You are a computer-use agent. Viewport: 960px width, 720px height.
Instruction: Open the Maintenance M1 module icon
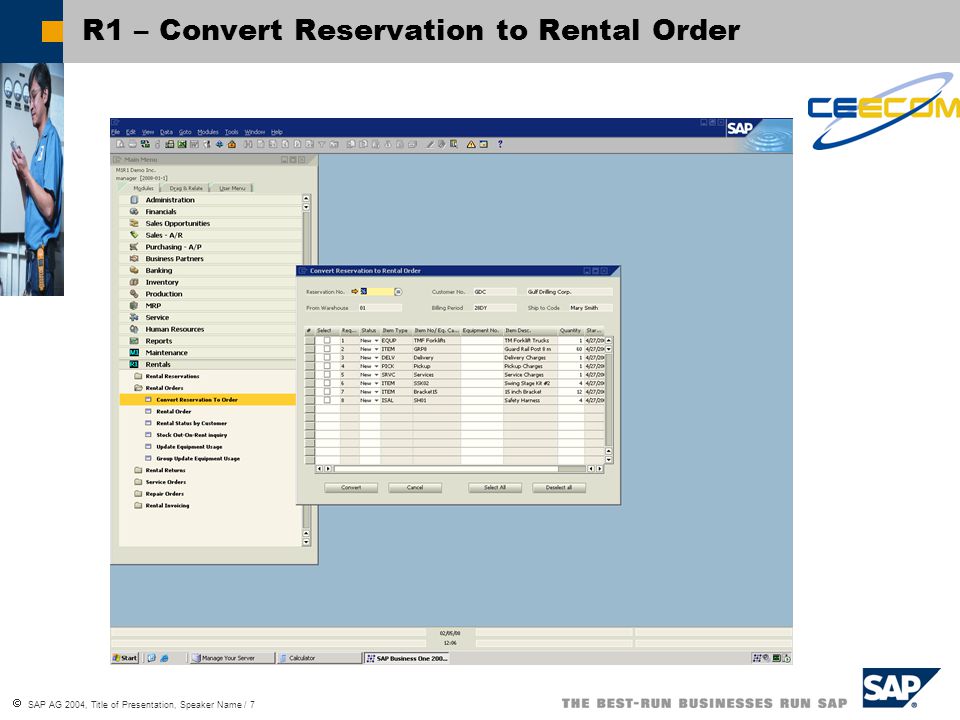(134, 353)
